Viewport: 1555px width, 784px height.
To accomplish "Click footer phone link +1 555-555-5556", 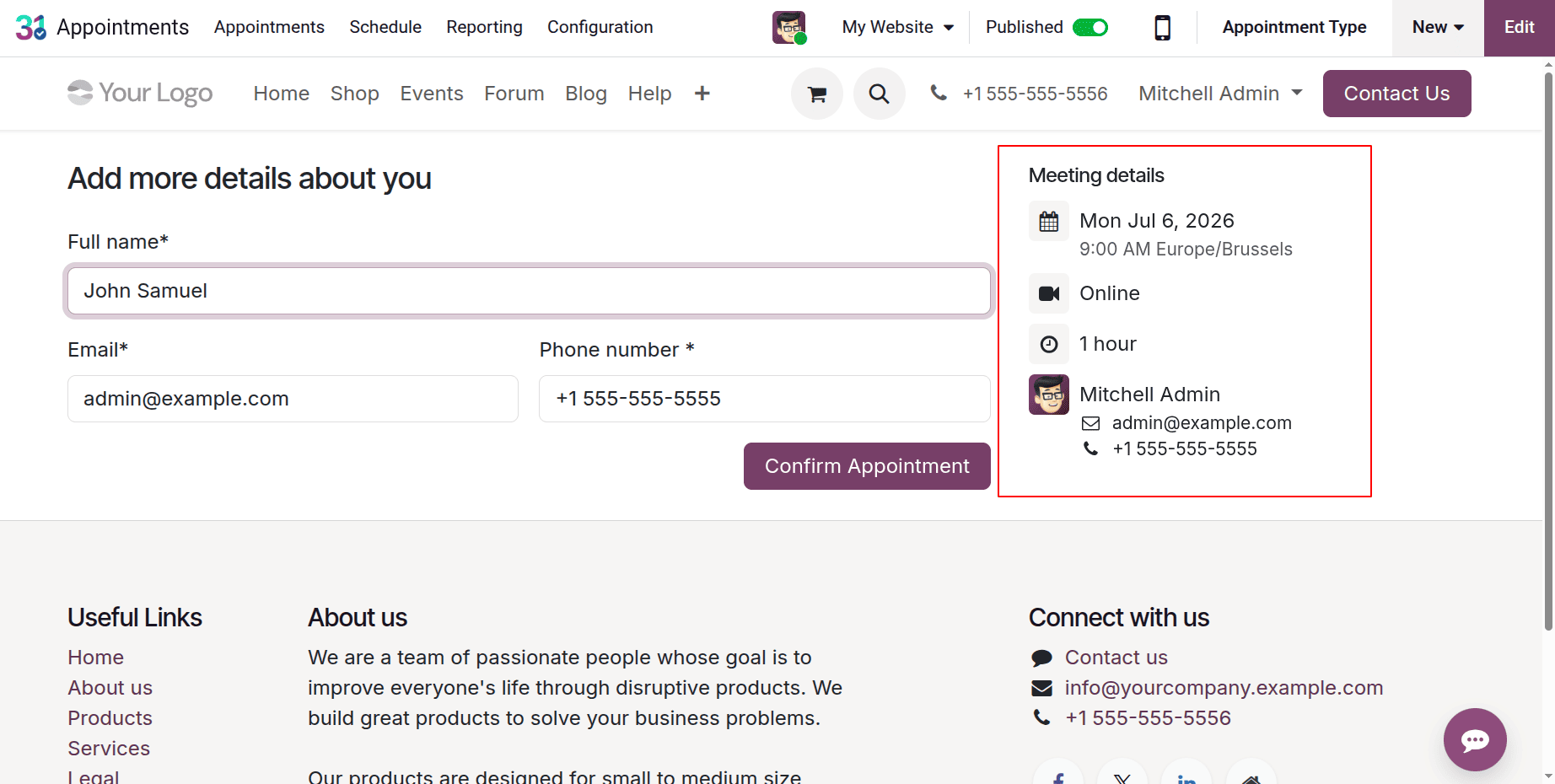I will click(x=1149, y=718).
